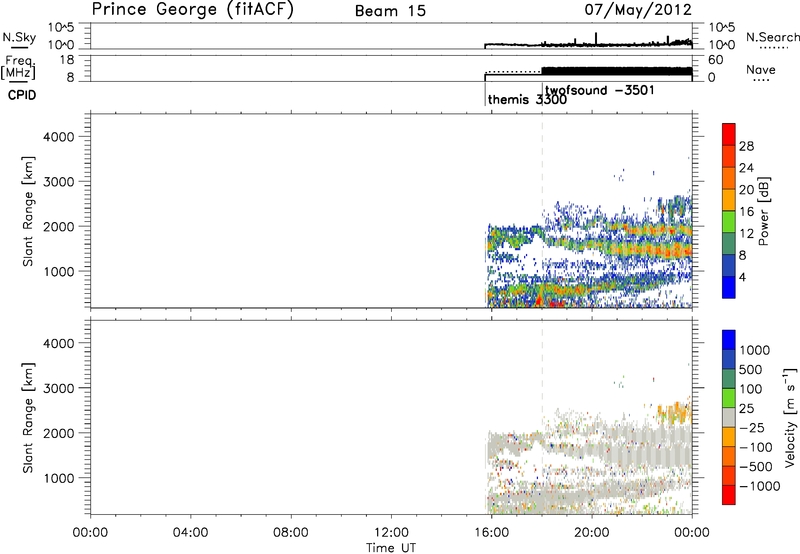Click the '4' label on the Power colorbar
This screenshot has width=800, height=554.
(742, 277)
